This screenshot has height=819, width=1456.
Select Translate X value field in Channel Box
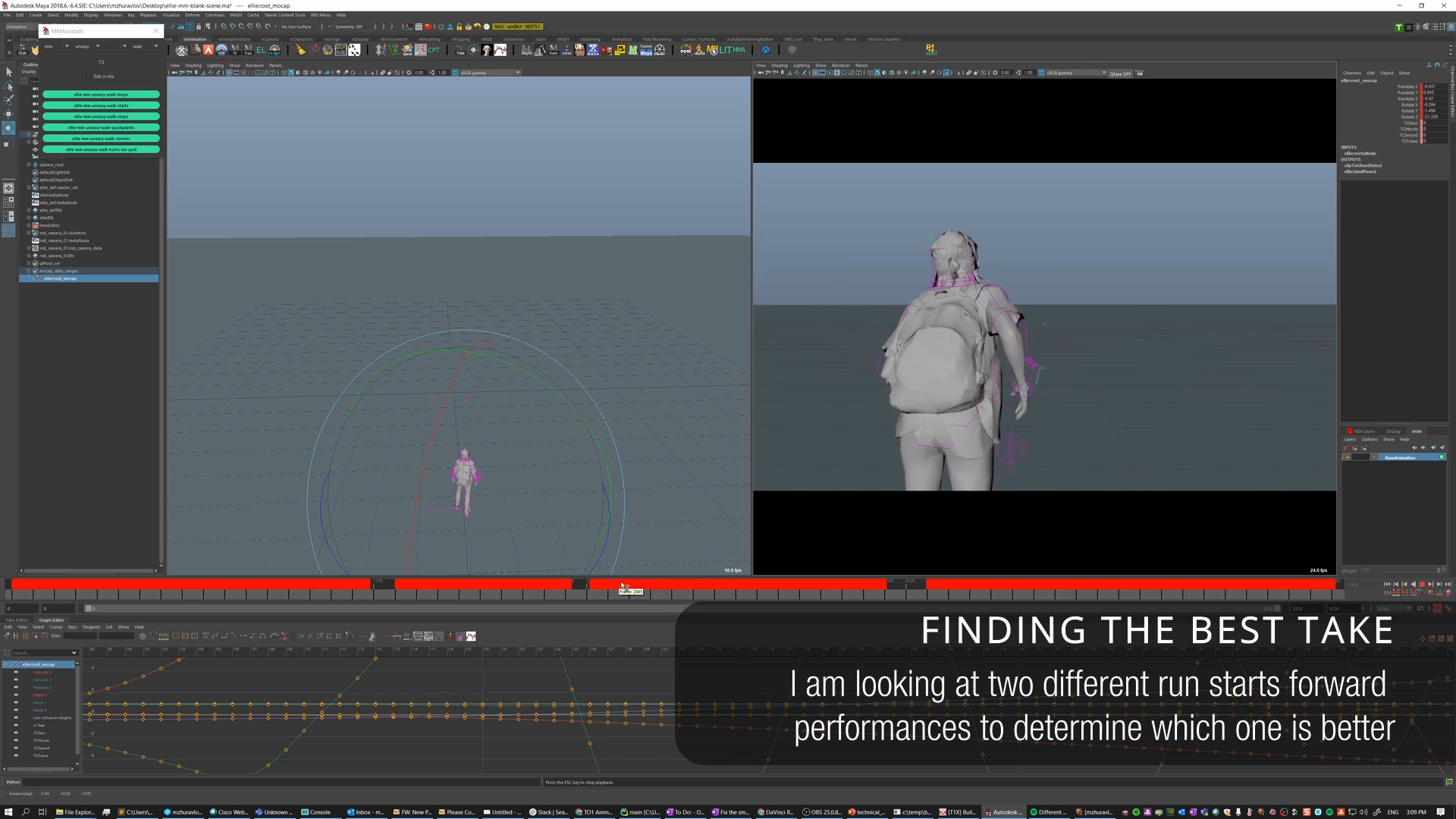[1433, 86]
